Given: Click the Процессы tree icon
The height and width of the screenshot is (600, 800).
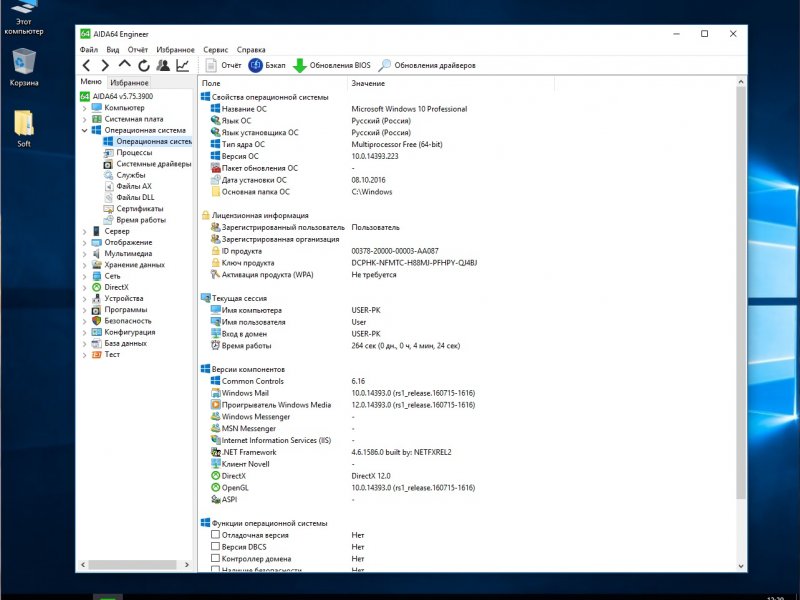Looking at the screenshot, I should (108, 153).
